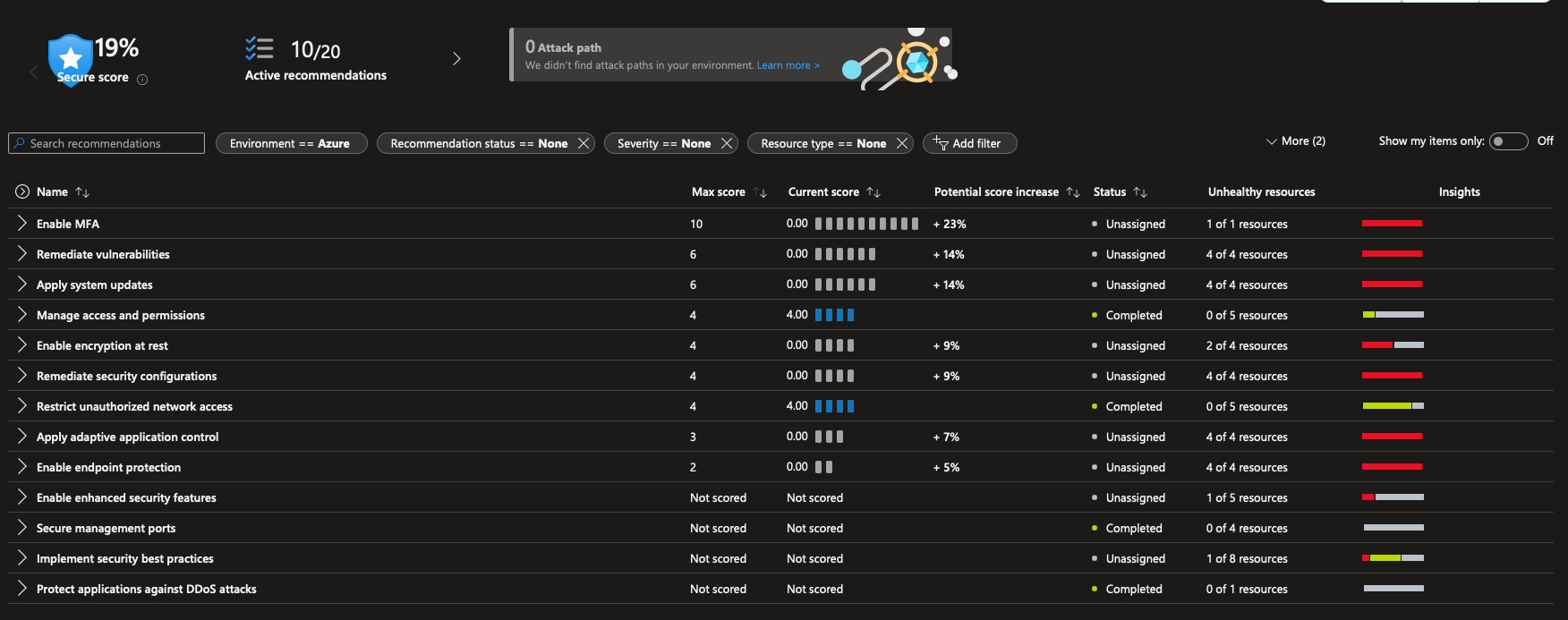Click the Active recommendations checklist icon
The height and width of the screenshot is (620, 1568).
pos(260,48)
